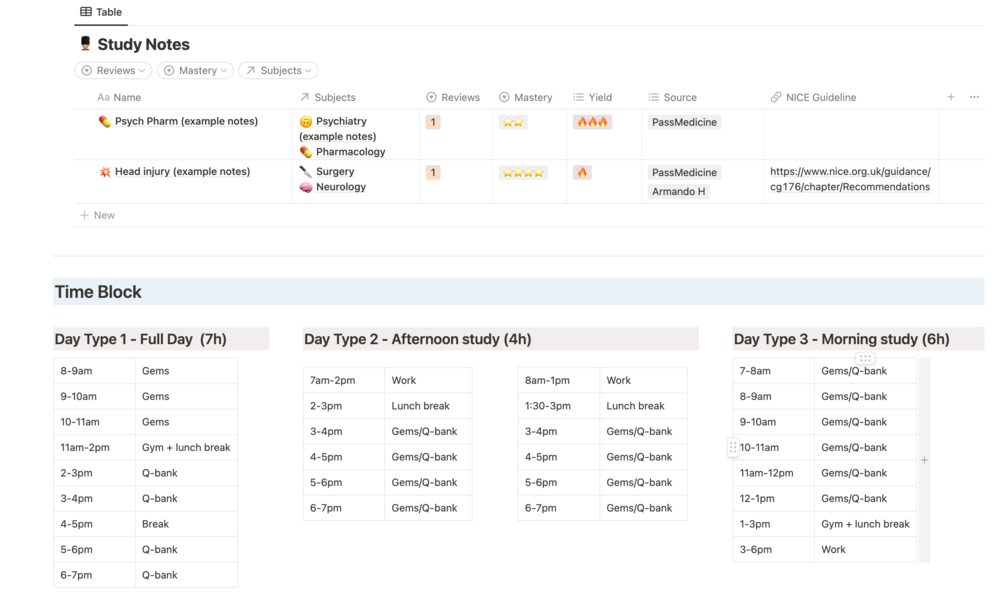Click the column drag handle above Gems/Q-bank
The height and width of the screenshot is (603, 1005).
click(865, 358)
